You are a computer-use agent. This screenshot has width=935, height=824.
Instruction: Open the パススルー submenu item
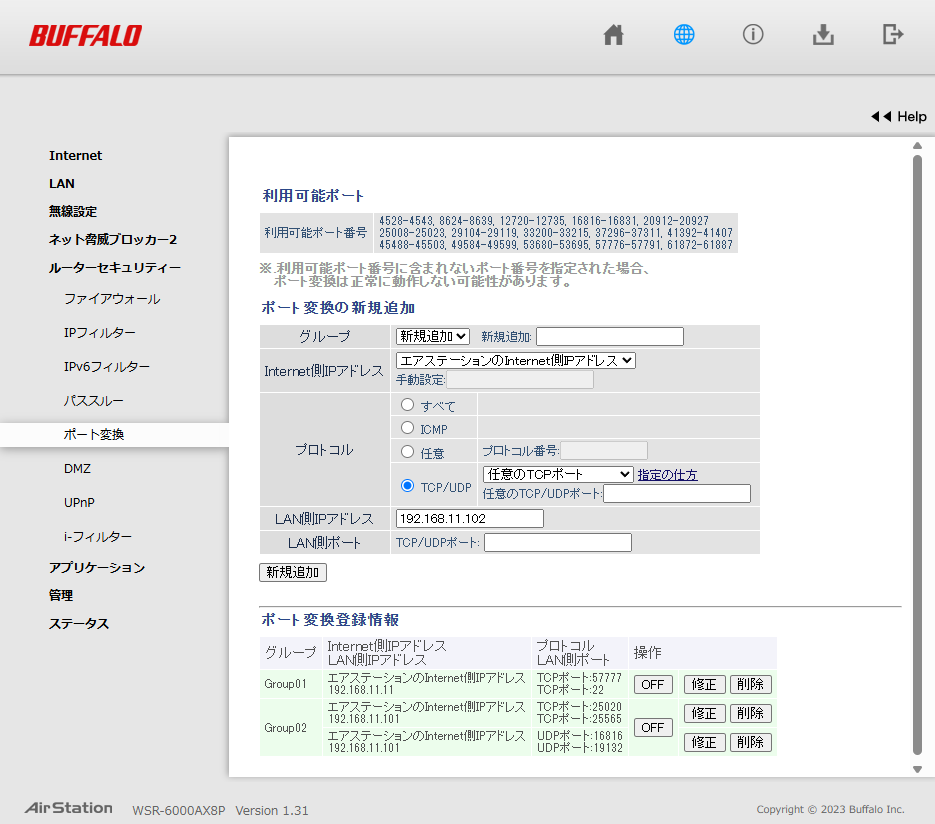coord(94,401)
